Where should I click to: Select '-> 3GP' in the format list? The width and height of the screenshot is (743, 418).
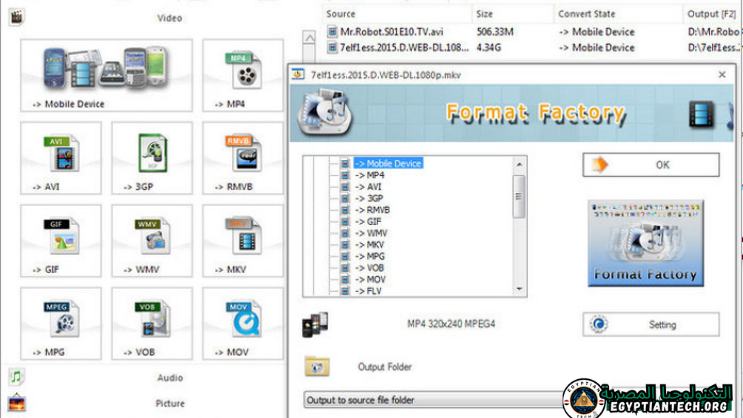[369, 198]
